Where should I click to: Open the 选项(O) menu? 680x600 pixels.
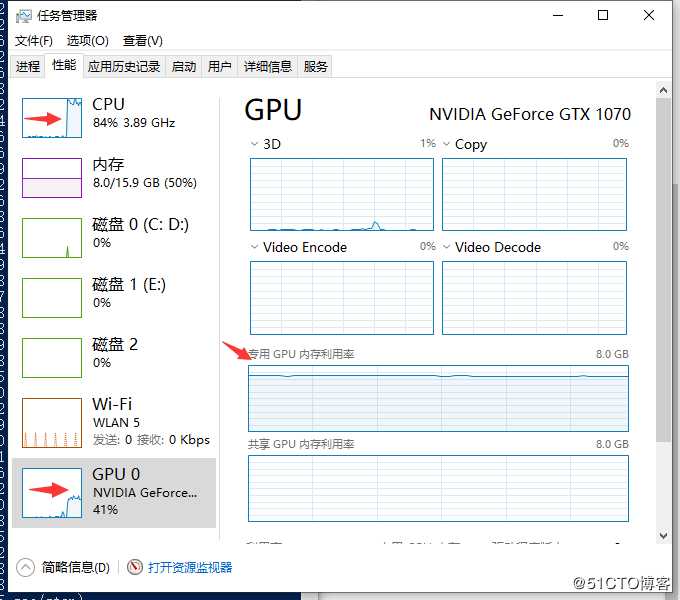[88, 41]
